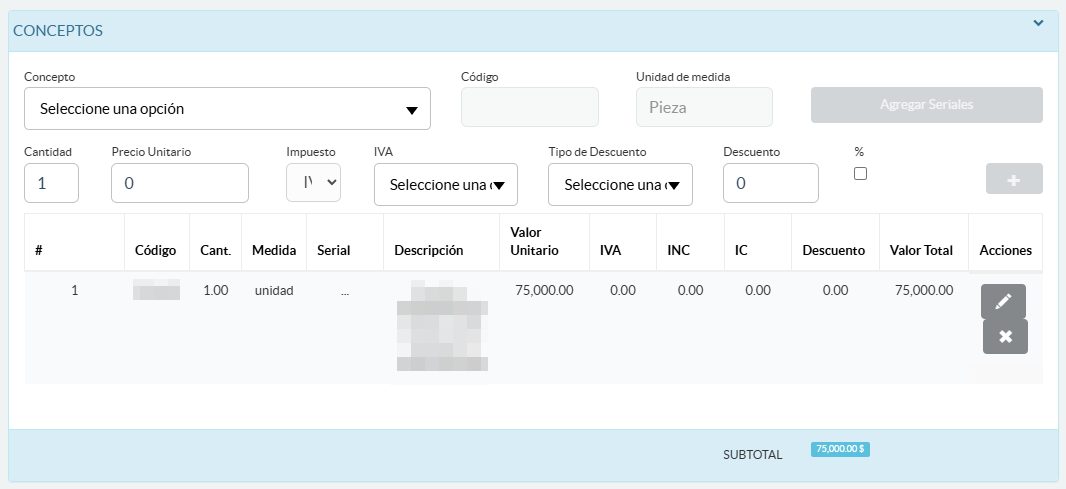This screenshot has height=489, width=1066.
Task: Delete row 1 with the X icon
Action: click(1005, 337)
